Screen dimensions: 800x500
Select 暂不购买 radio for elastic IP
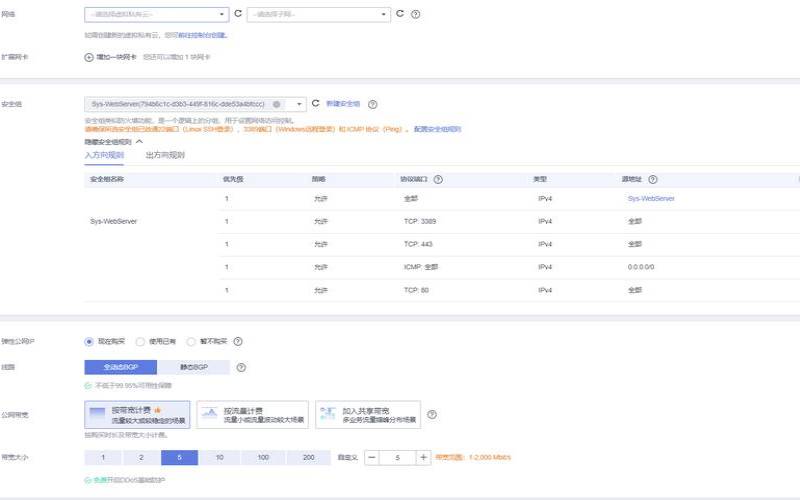(191, 341)
